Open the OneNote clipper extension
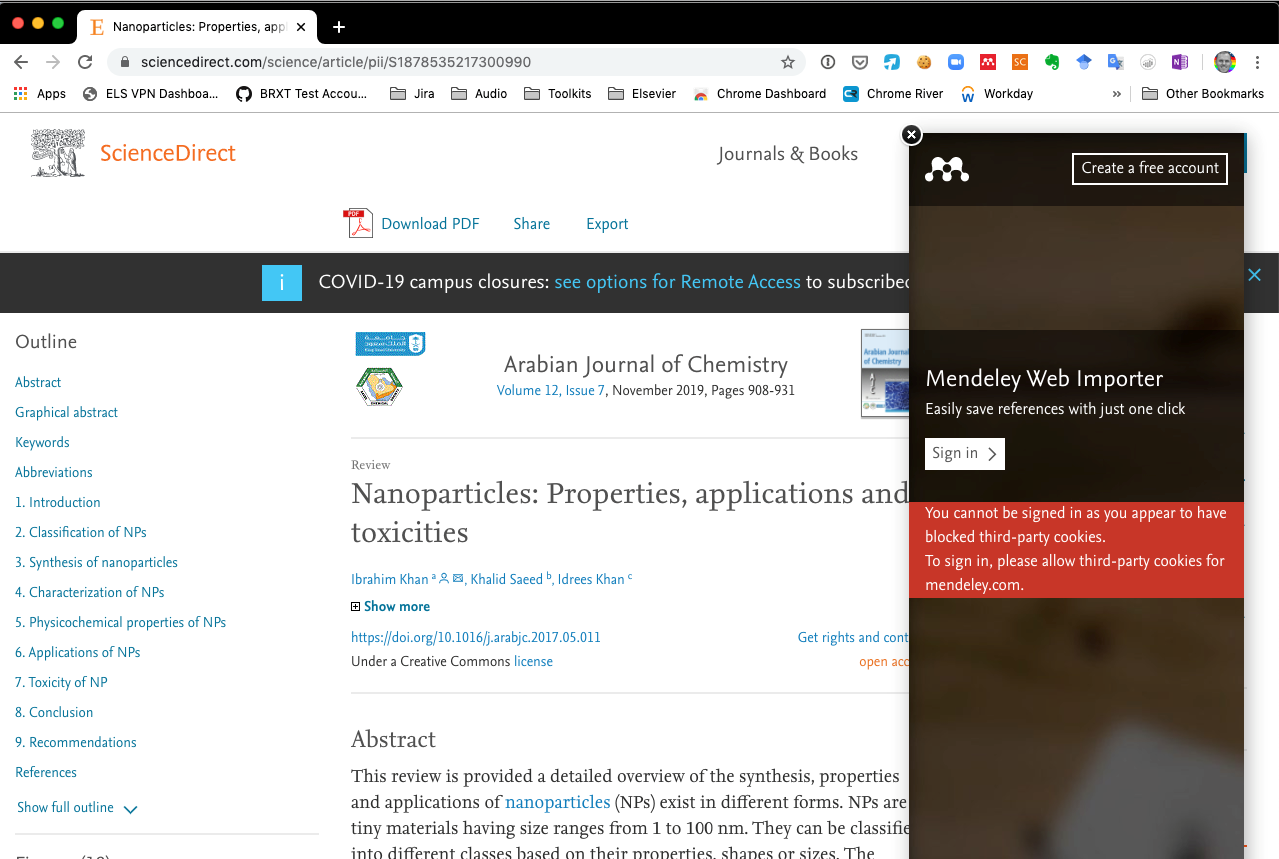Viewport: 1279px width, 859px height. point(1180,62)
